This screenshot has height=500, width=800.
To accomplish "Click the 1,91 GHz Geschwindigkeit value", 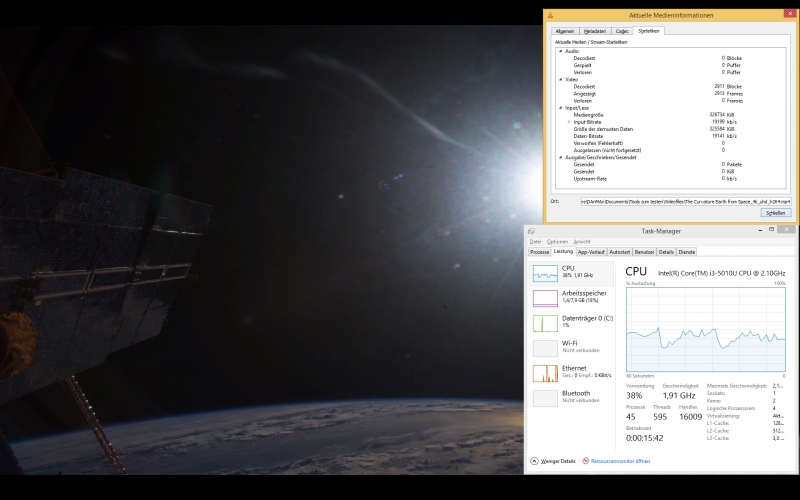I will 679,396.
